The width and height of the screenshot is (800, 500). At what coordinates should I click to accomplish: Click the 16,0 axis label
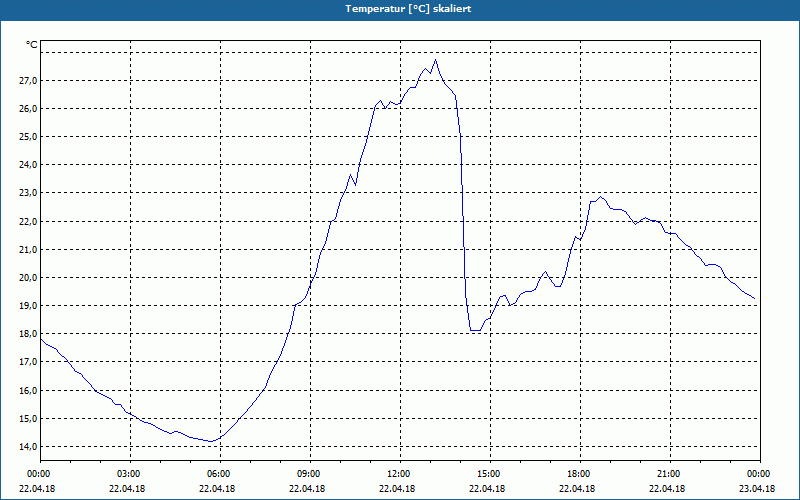point(28,390)
